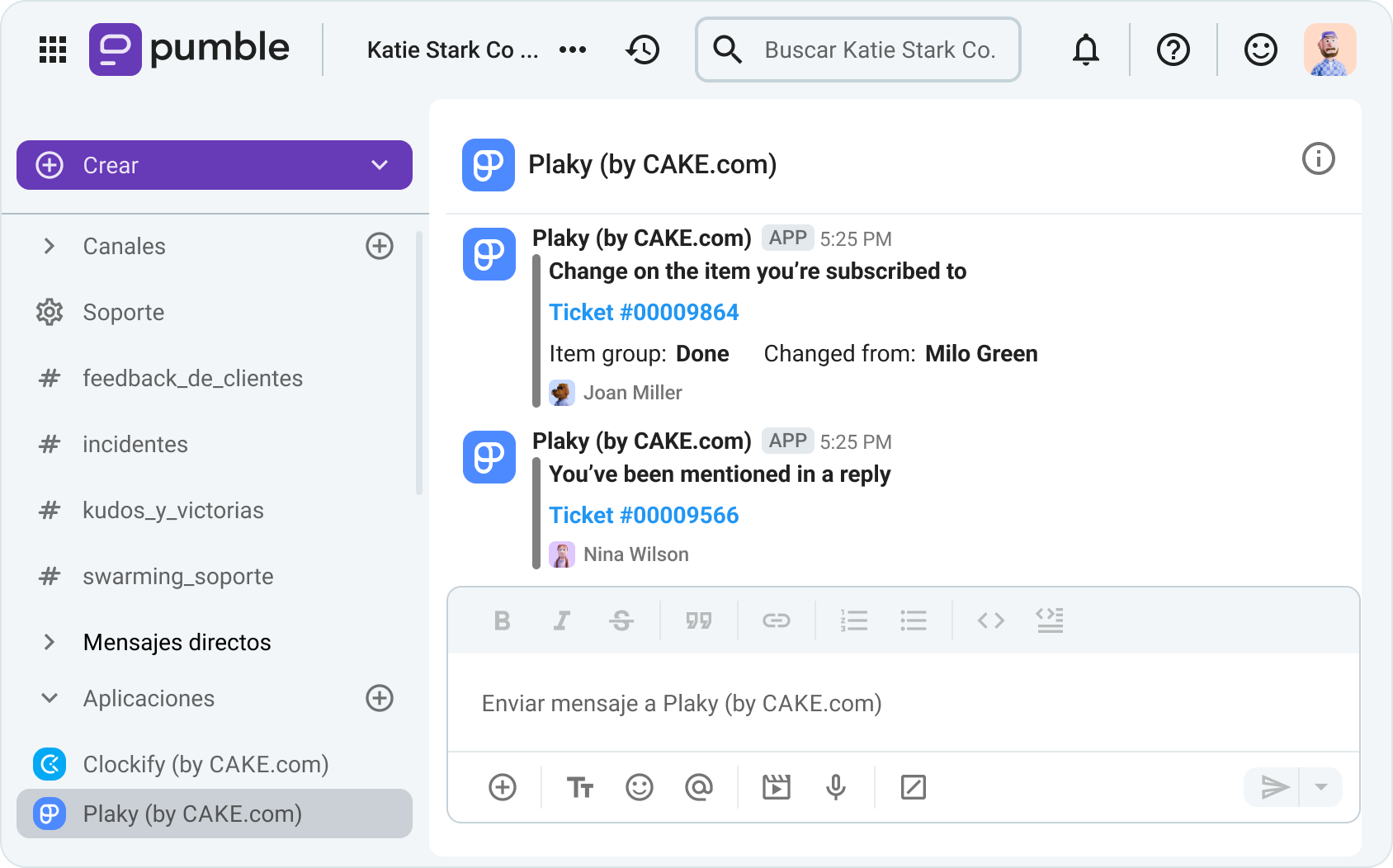Click the notifications bell
Screen dimensions: 1393x868
click(x=1086, y=50)
